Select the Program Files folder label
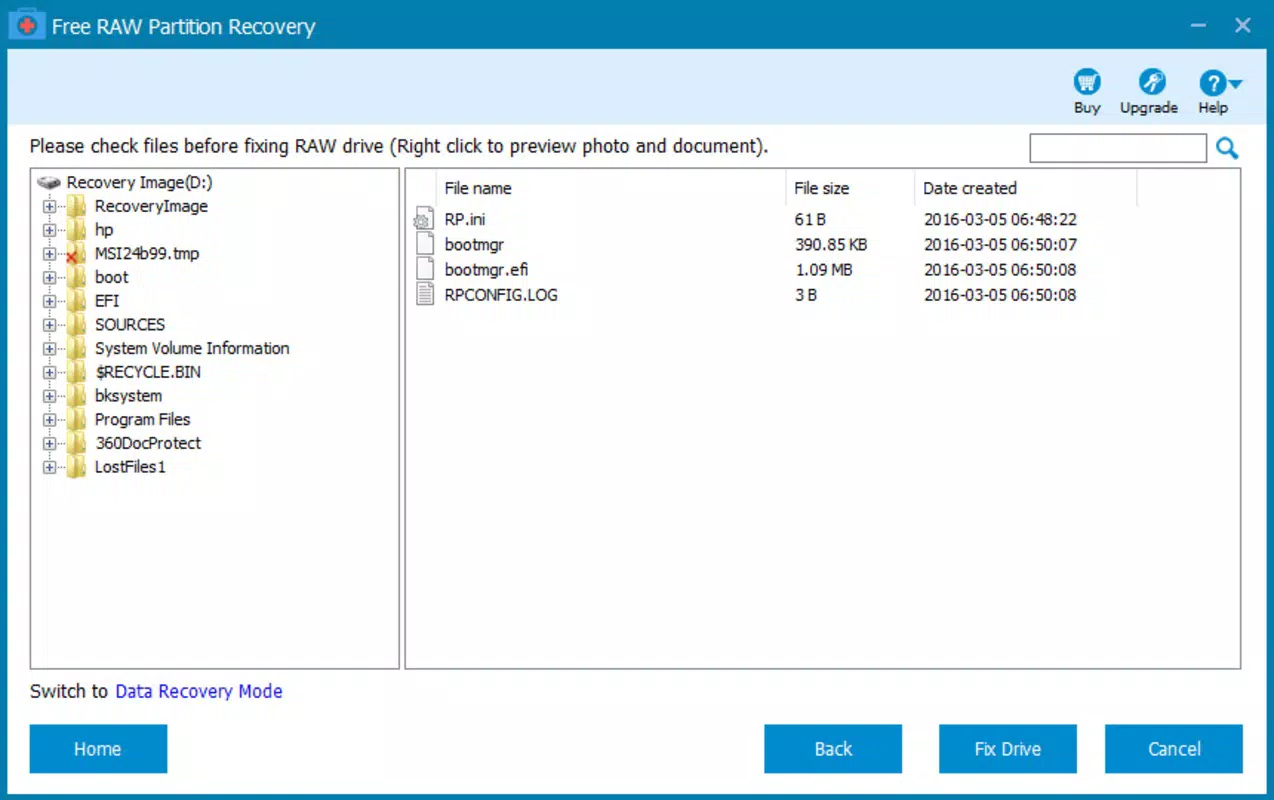The image size is (1274, 800). click(142, 420)
